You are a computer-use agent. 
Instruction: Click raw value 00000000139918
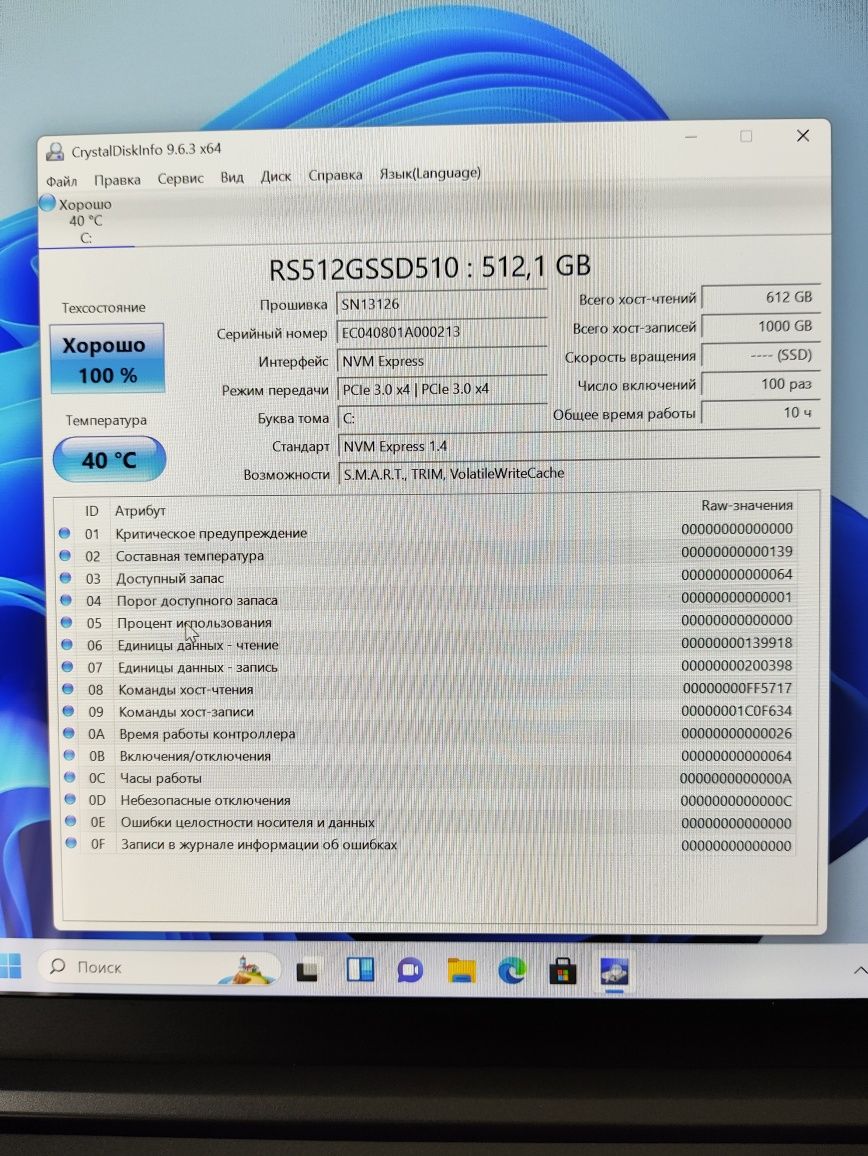tap(737, 643)
